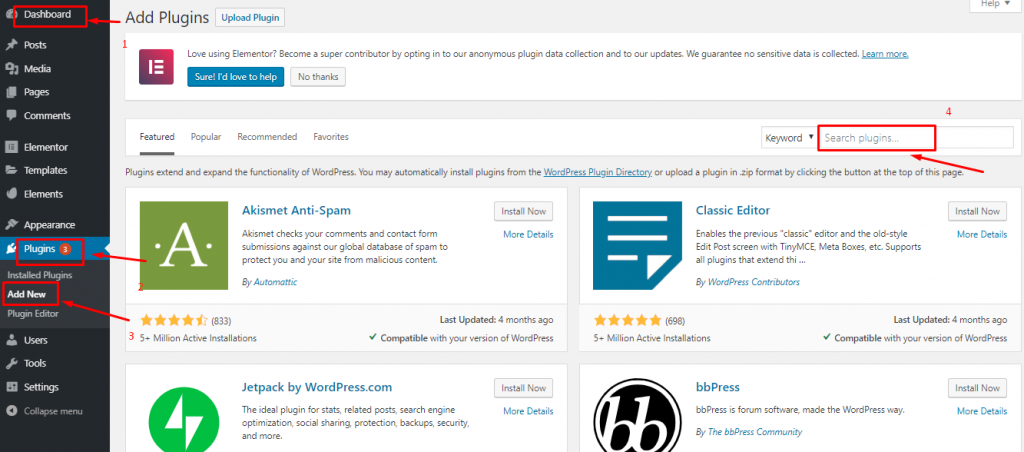Viewport: 1024px width, 452px height.
Task: Click the bbPress plugin logo
Action: tap(637, 415)
